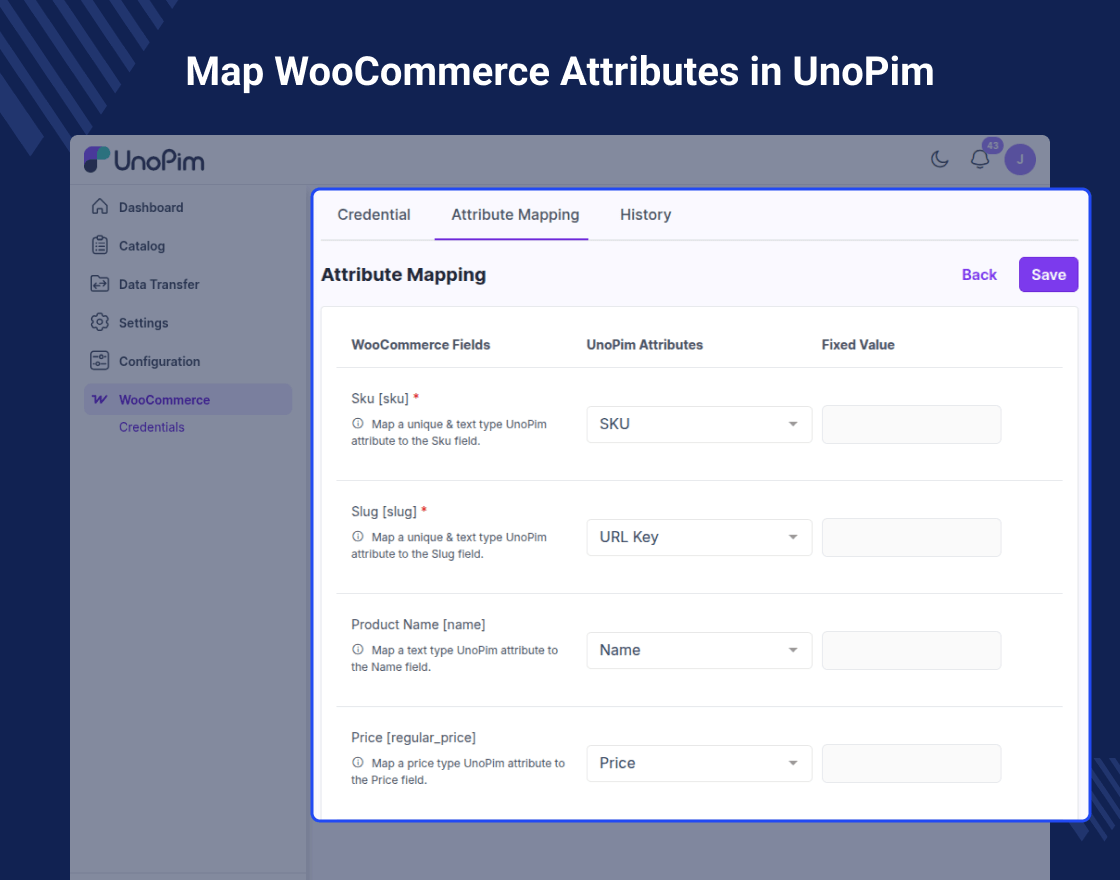Screen dimensions: 1120x880
Task: Click the Data Transfer icon
Action: tap(100, 284)
